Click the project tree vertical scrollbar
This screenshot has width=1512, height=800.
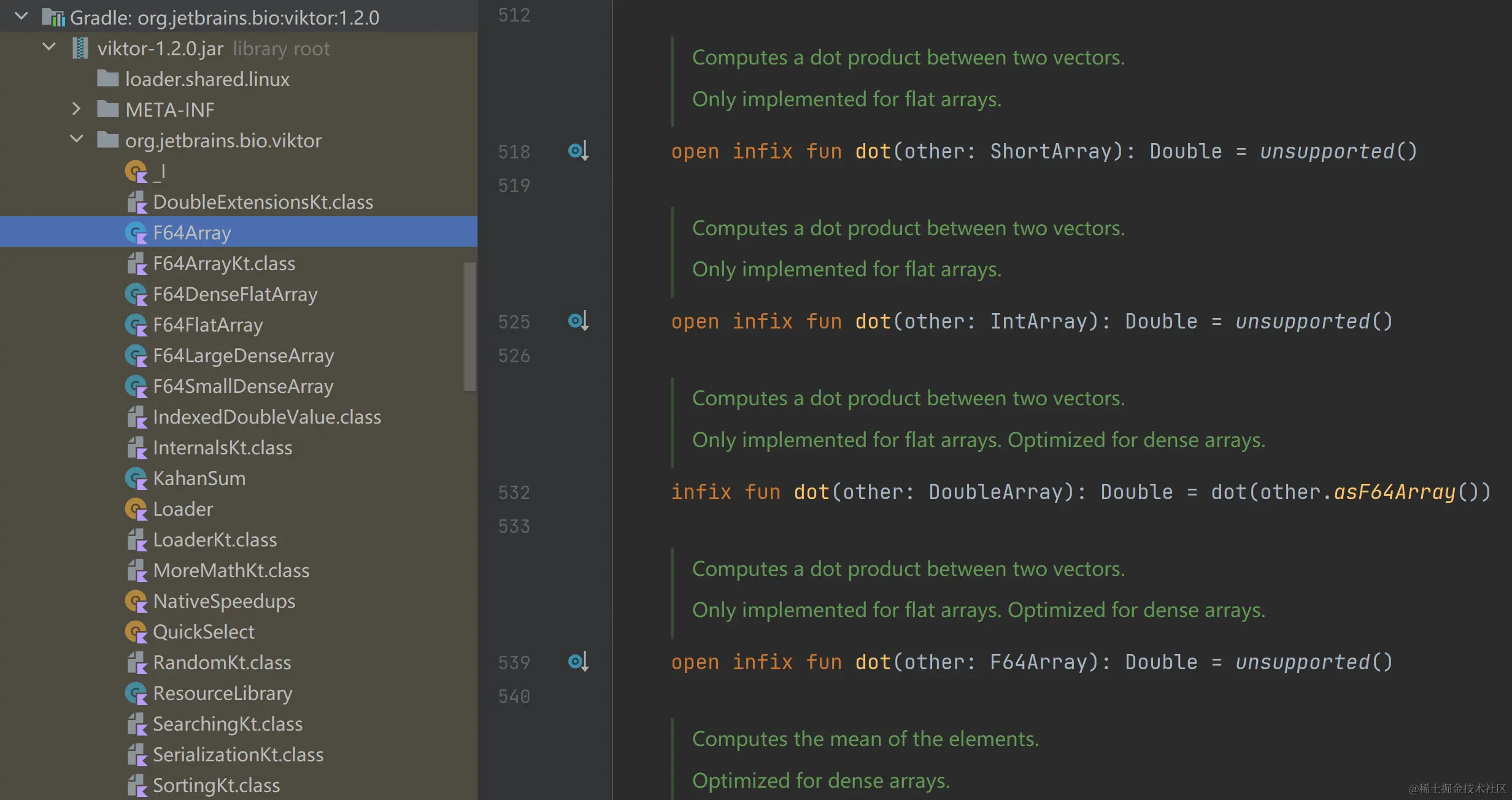470,326
